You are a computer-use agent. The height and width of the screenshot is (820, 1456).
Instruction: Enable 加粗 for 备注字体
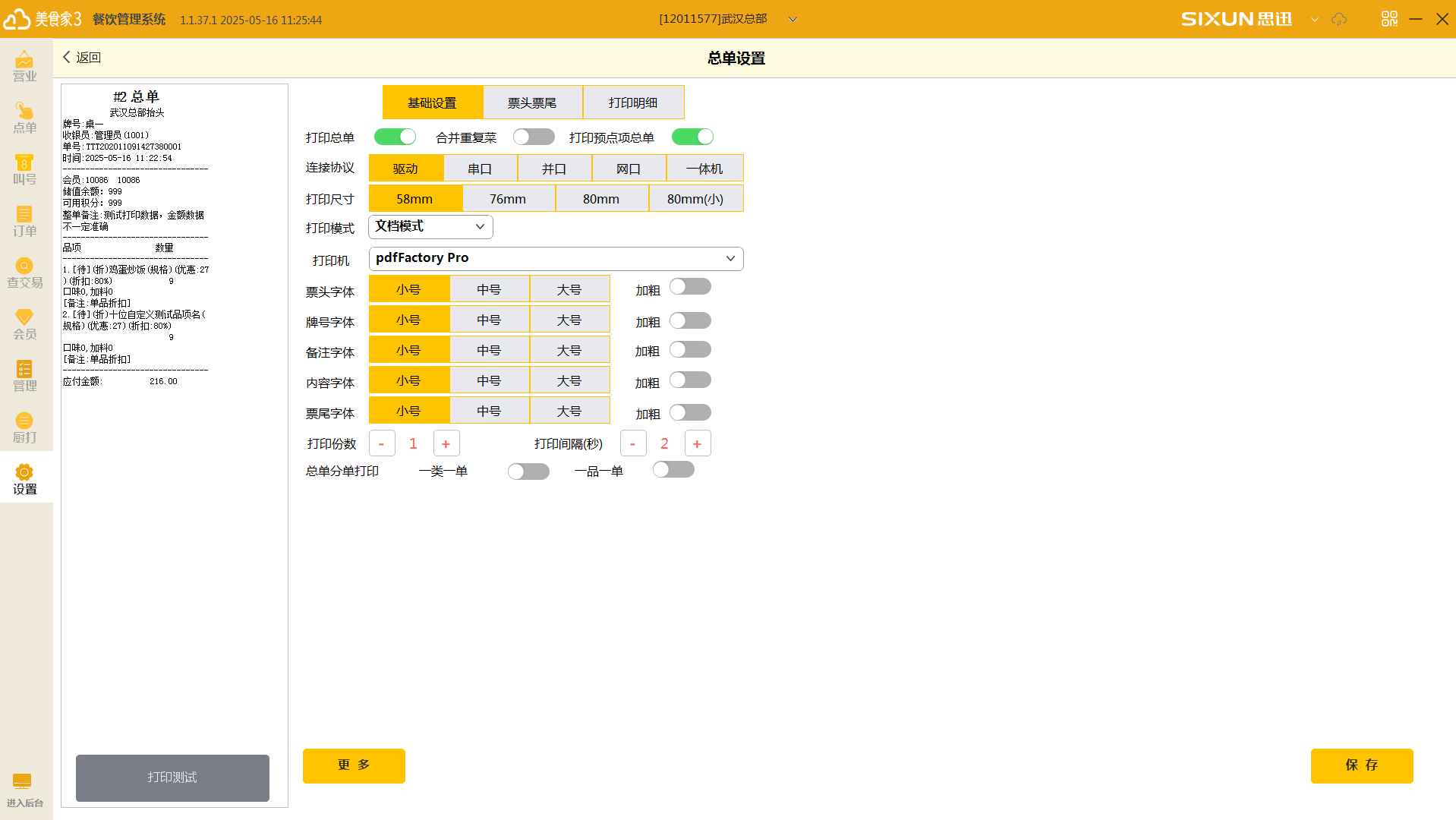click(690, 349)
